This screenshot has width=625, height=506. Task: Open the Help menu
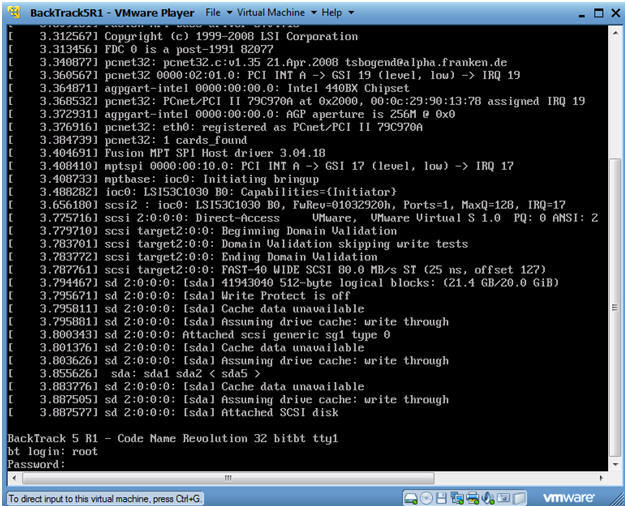(x=332, y=13)
